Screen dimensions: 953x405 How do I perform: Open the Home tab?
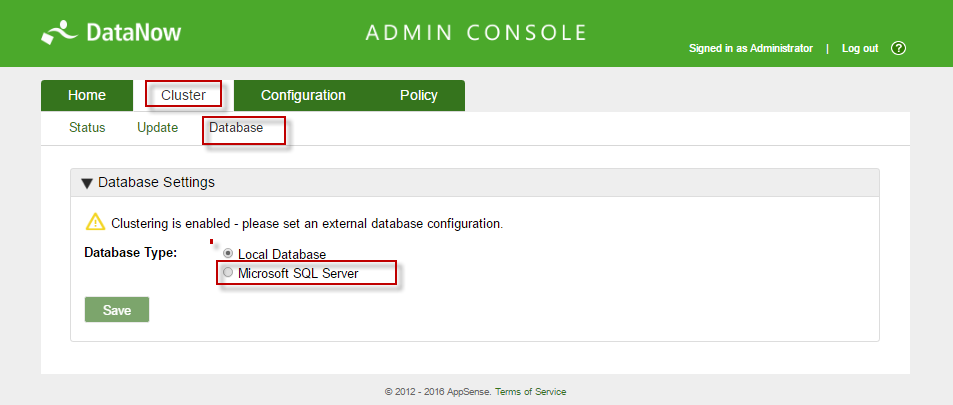click(x=87, y=96)
